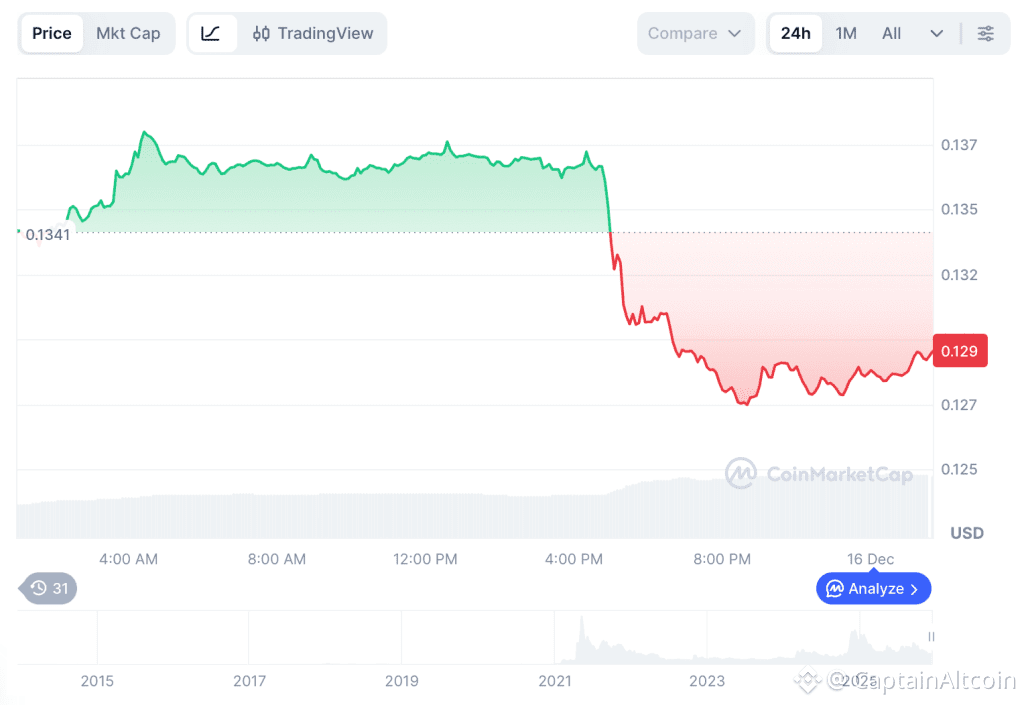Click the history clock icon badge
The image size is (1024, 705).
pos(39,588)
